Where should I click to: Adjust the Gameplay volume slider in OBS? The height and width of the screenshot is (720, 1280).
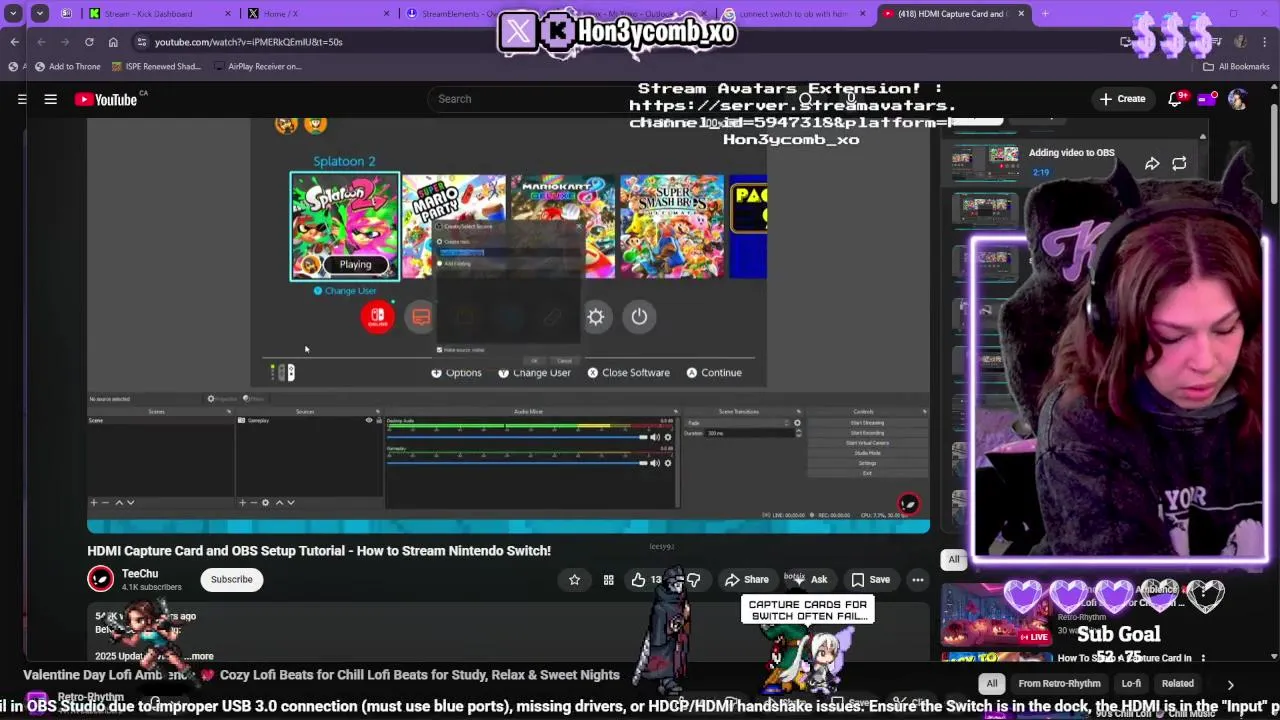click(517, 463)
